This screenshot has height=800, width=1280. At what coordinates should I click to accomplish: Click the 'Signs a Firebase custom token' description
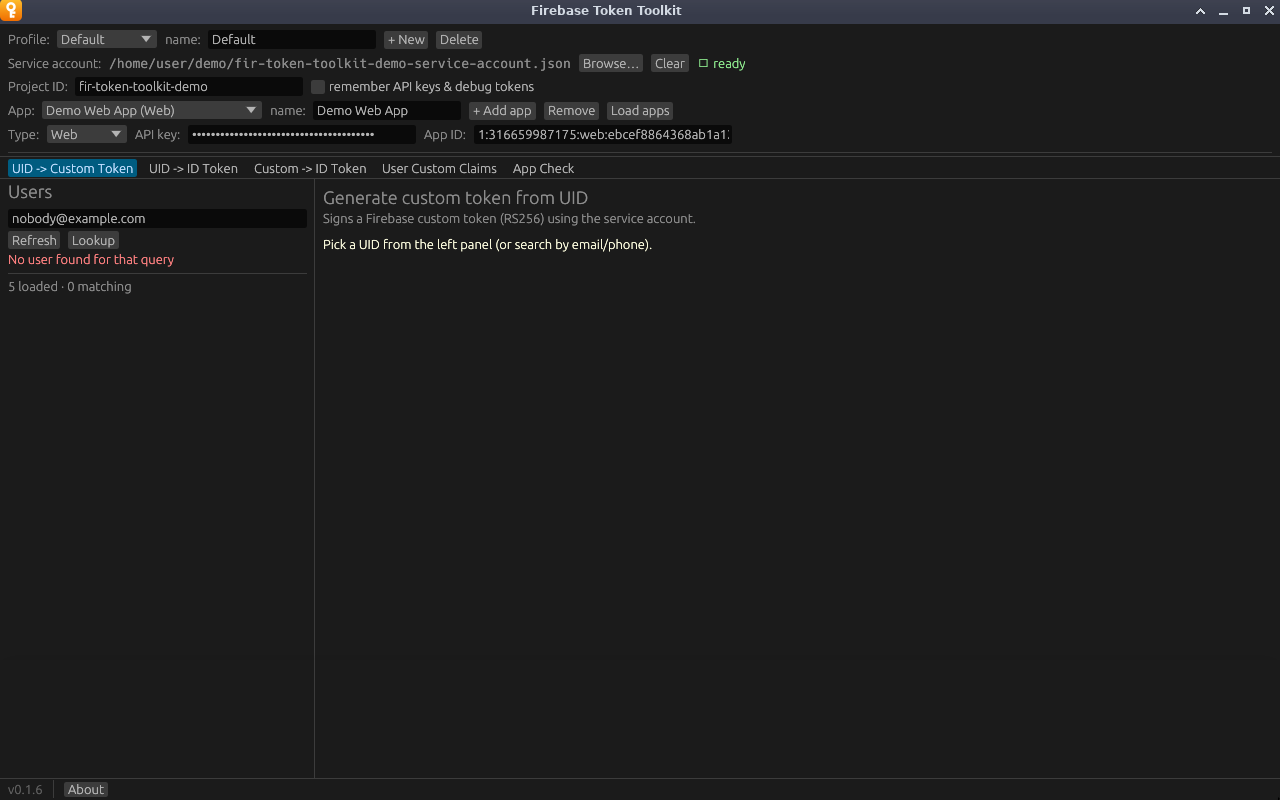(x=509, y=218)
